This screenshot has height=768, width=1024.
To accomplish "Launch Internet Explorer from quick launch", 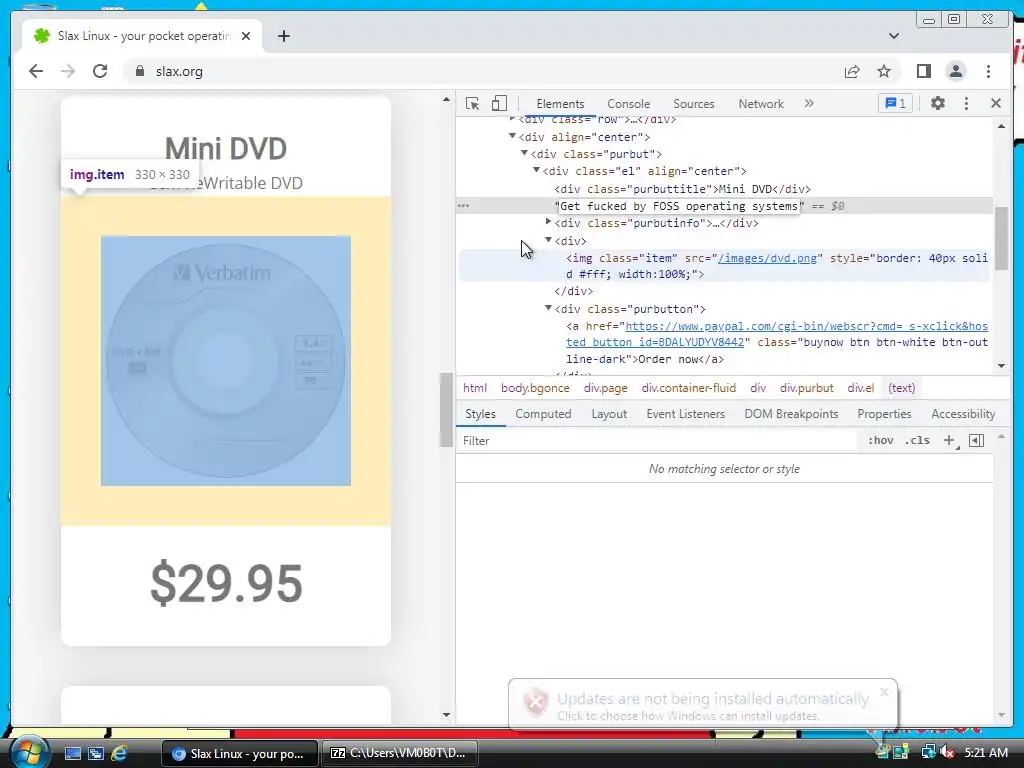I will click(119, 753).
